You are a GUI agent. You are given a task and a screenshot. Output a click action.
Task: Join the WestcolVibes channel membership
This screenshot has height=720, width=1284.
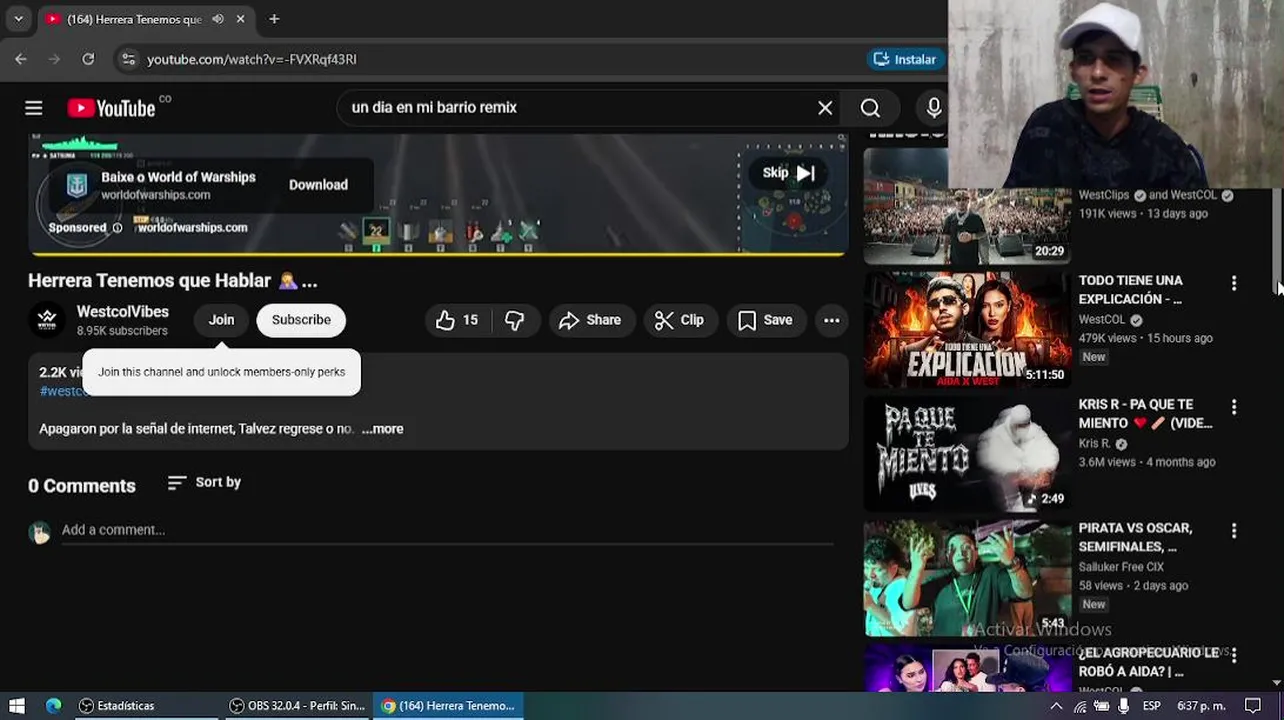(221, 320)
